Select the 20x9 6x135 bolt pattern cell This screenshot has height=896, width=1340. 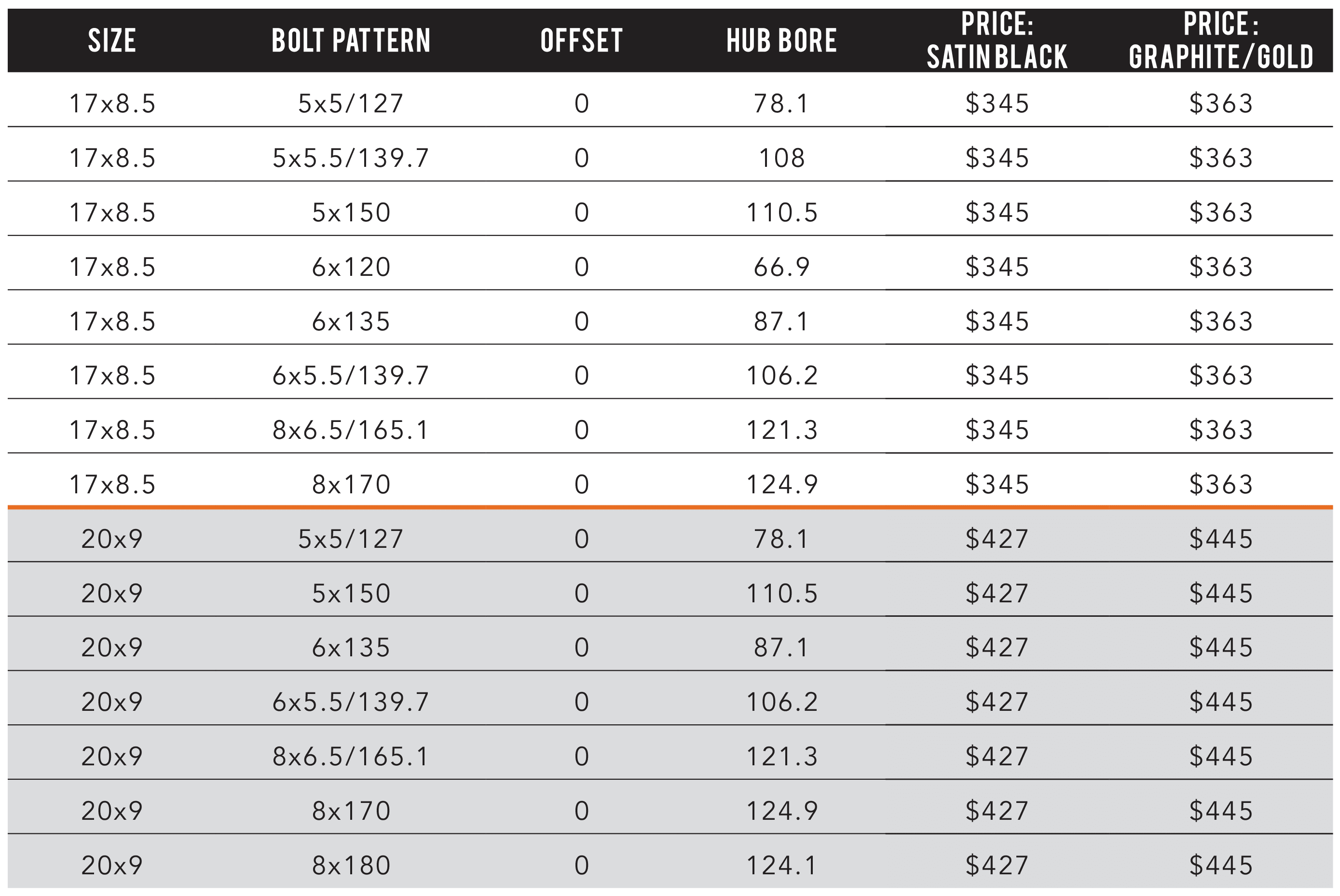(351, 648)
